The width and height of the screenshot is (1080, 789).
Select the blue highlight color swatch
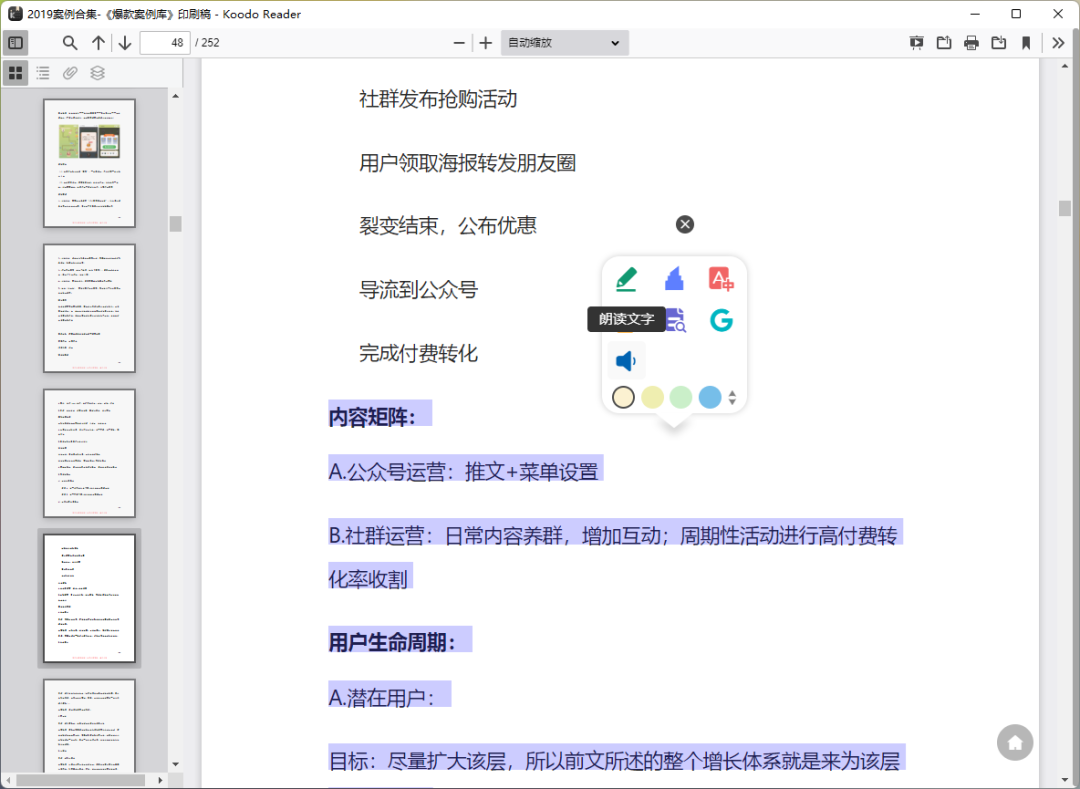coord(709,397)
